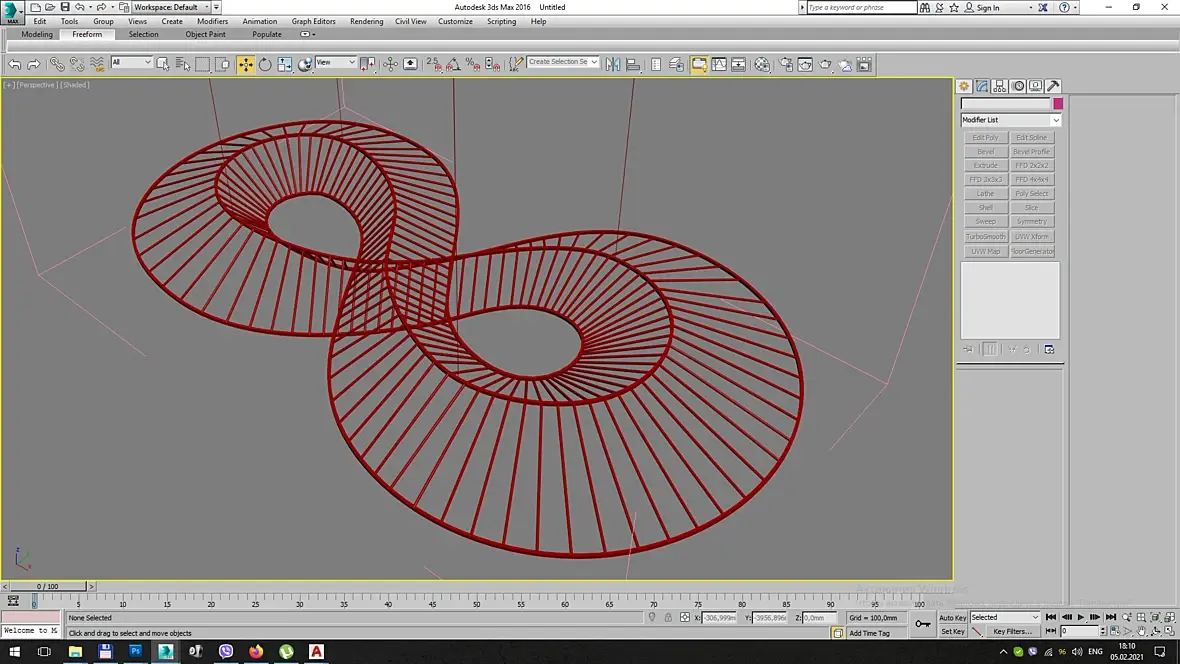
Task: Open the Material Editor
Action: click(x=762, y=64)
